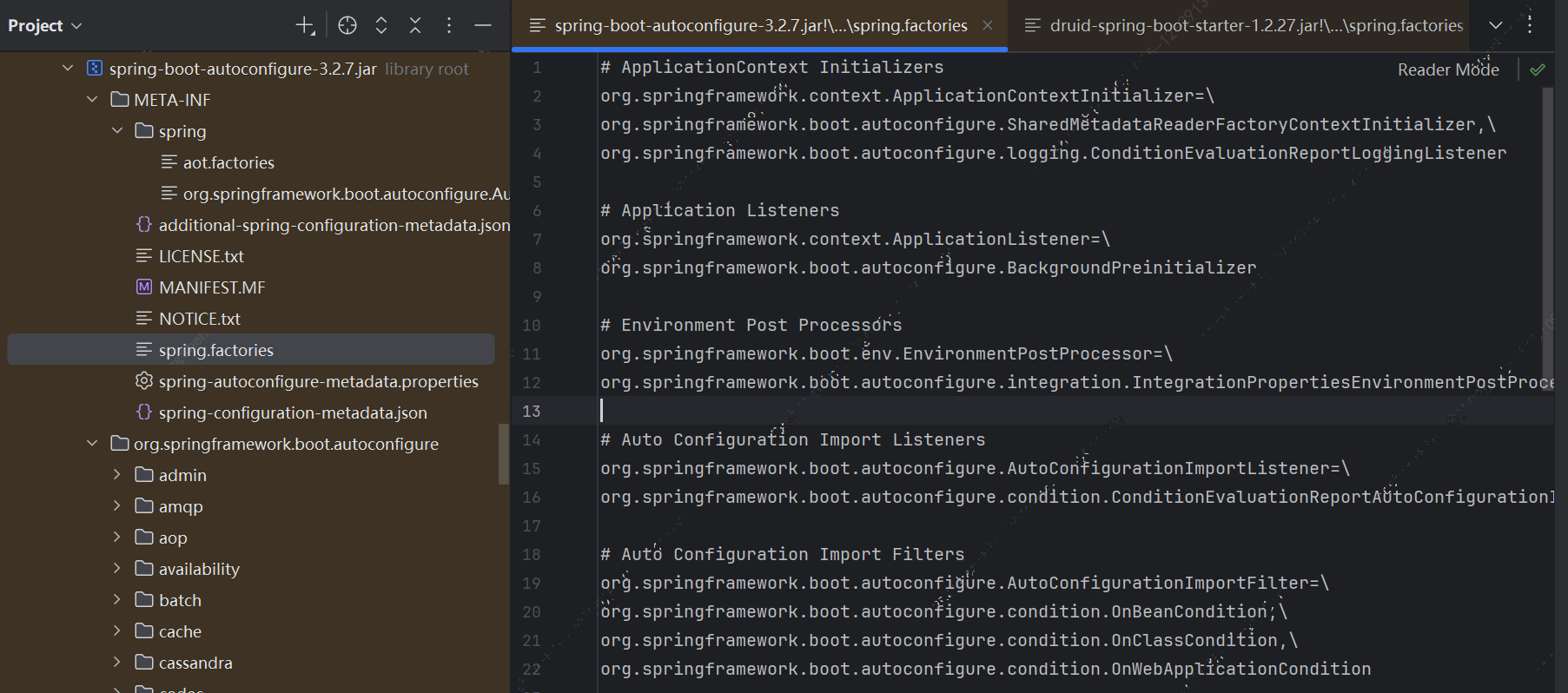Click the BackgroundPreinitializer line 8
The width and height of the screenshot is (1568, 693).
[x=929, y=267]
